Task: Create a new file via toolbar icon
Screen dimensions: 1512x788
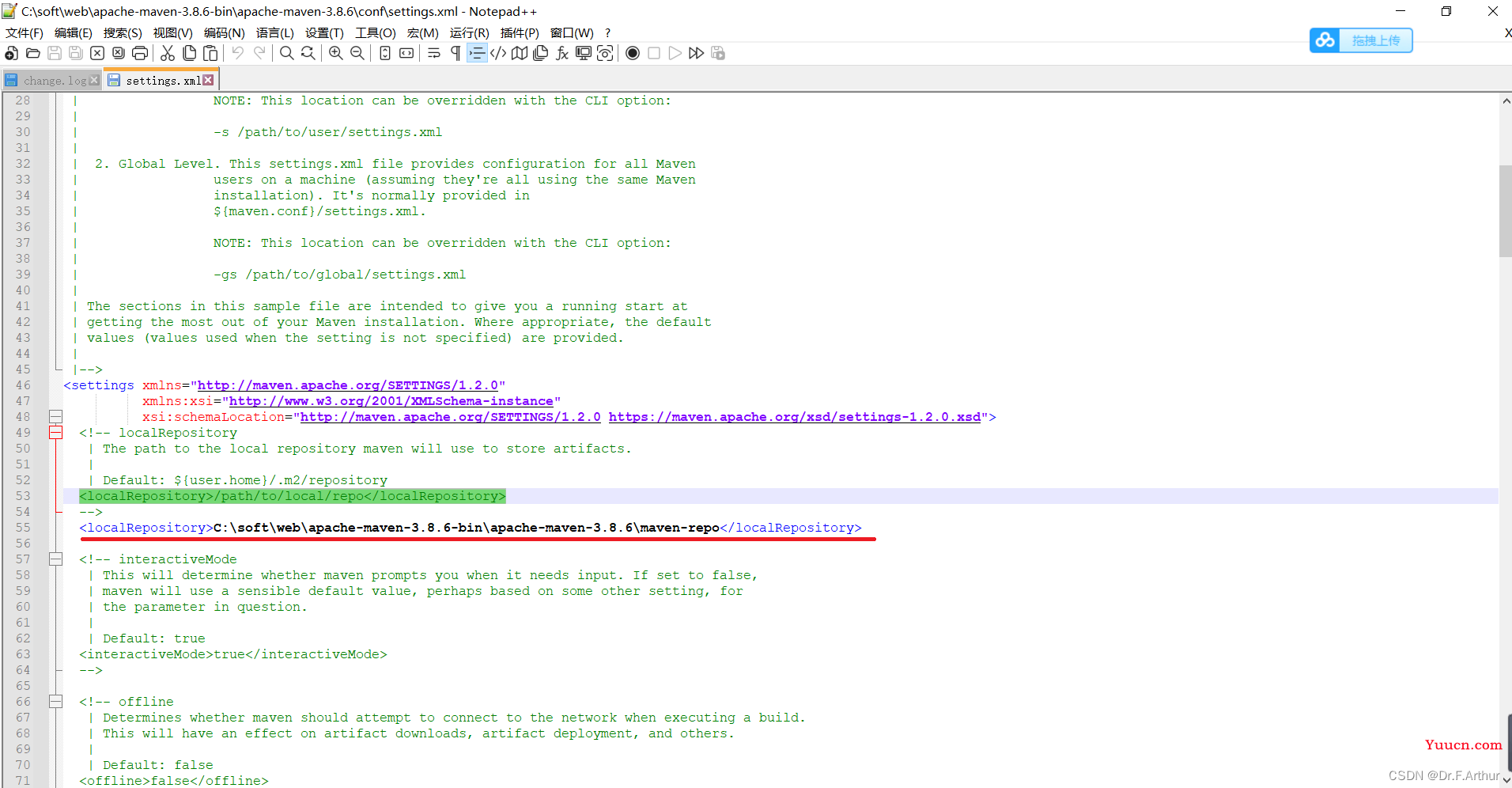Action: (x=11, y=53)
